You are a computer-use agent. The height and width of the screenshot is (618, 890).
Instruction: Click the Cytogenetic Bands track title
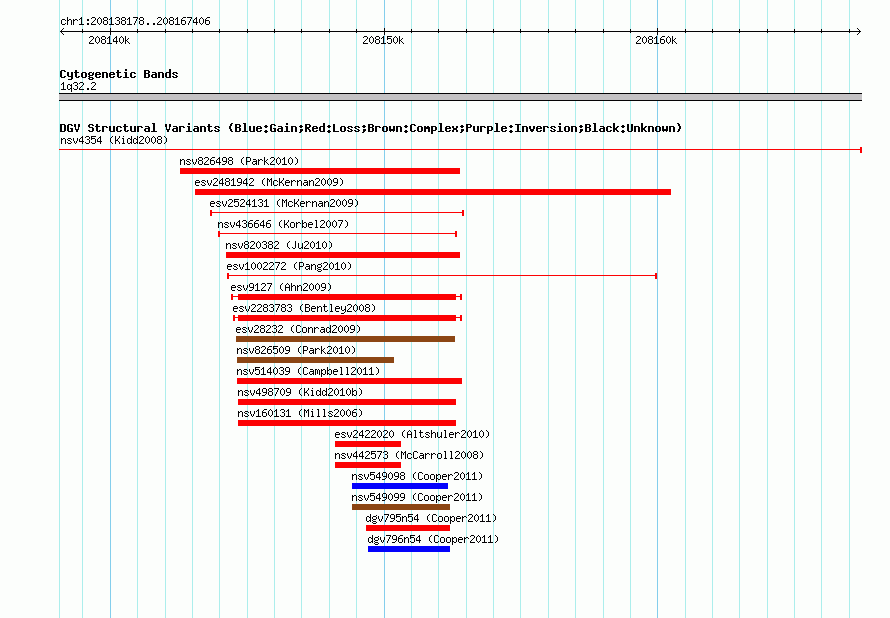pos(119,74)
